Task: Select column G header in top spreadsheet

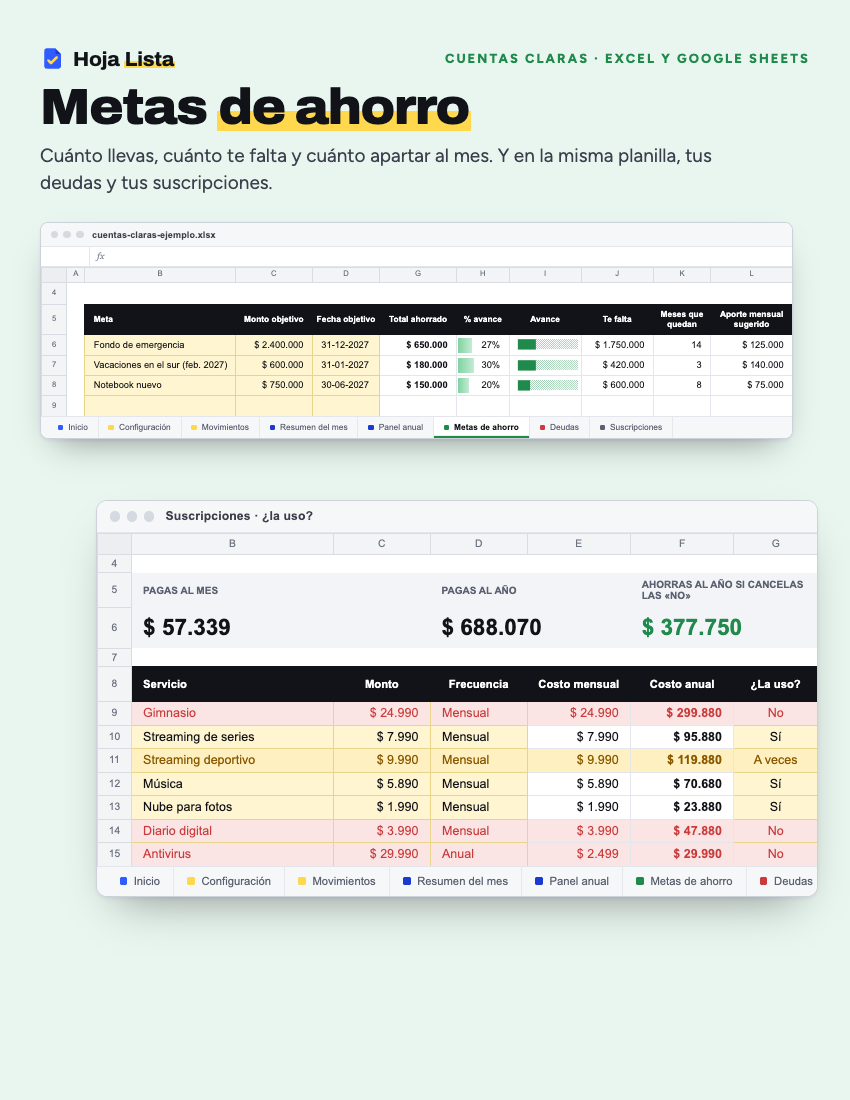Action: click(x=418, y=274)
